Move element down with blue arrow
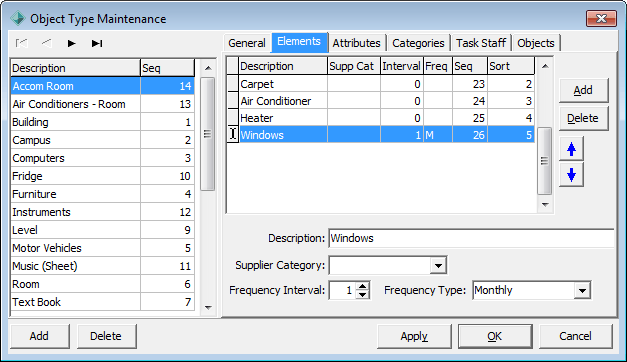The width and height of the screenshot is (627, 362). 571,175
